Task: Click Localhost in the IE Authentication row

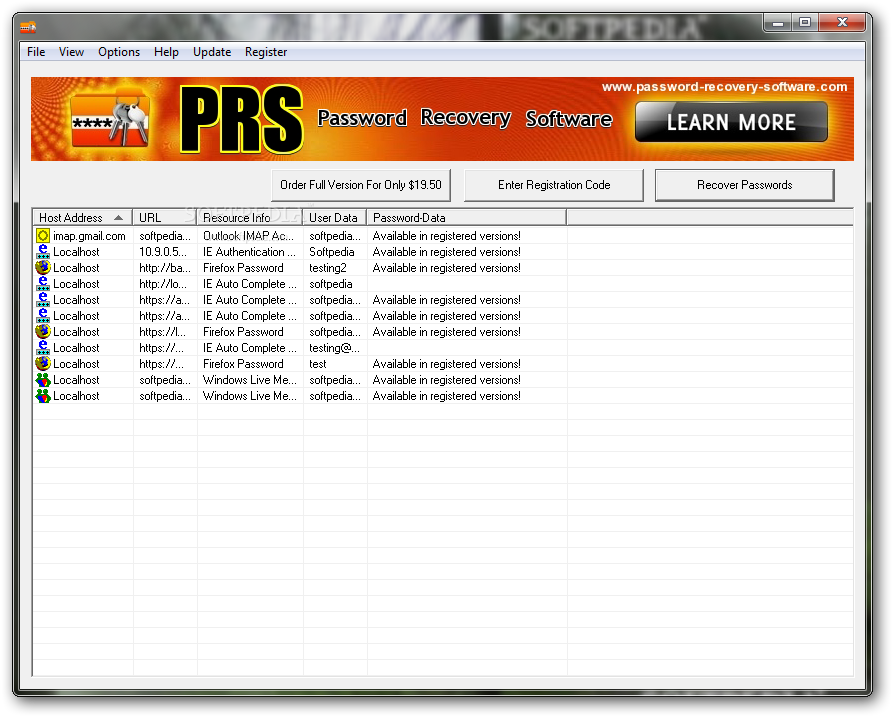Action: click(x=76, y=252)
